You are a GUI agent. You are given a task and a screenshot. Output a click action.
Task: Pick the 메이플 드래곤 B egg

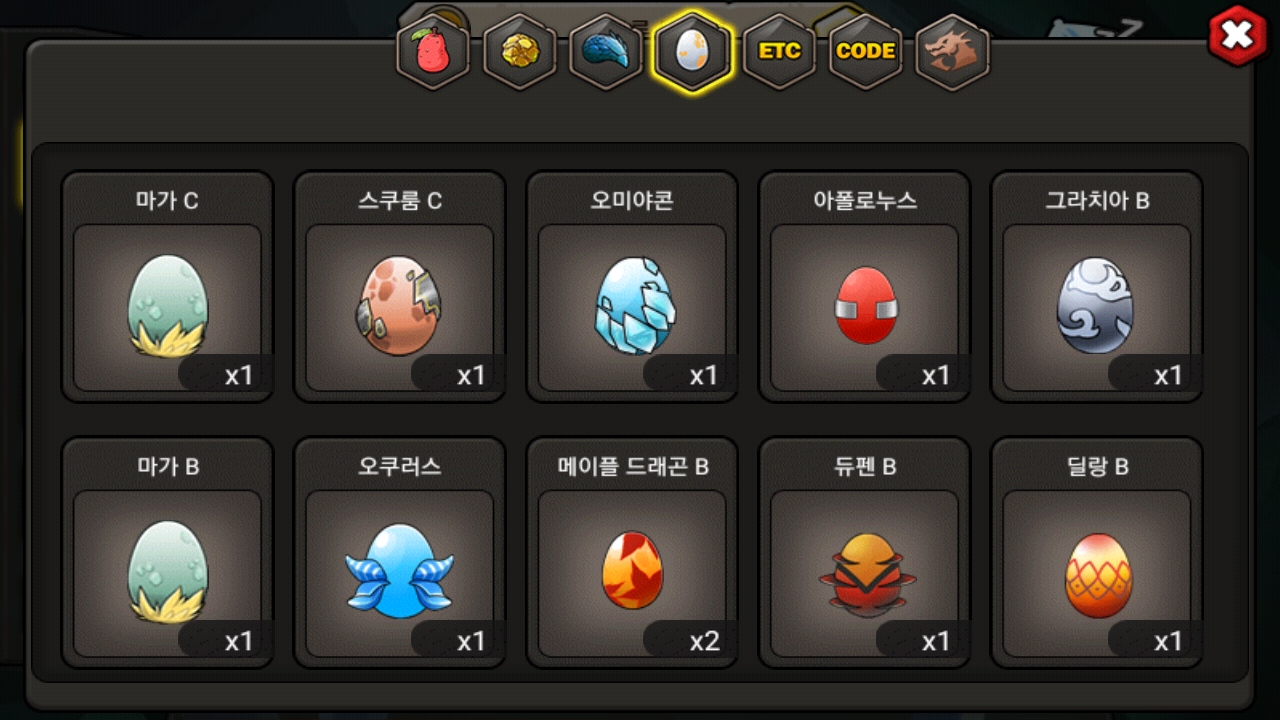[x=632, y=553]
